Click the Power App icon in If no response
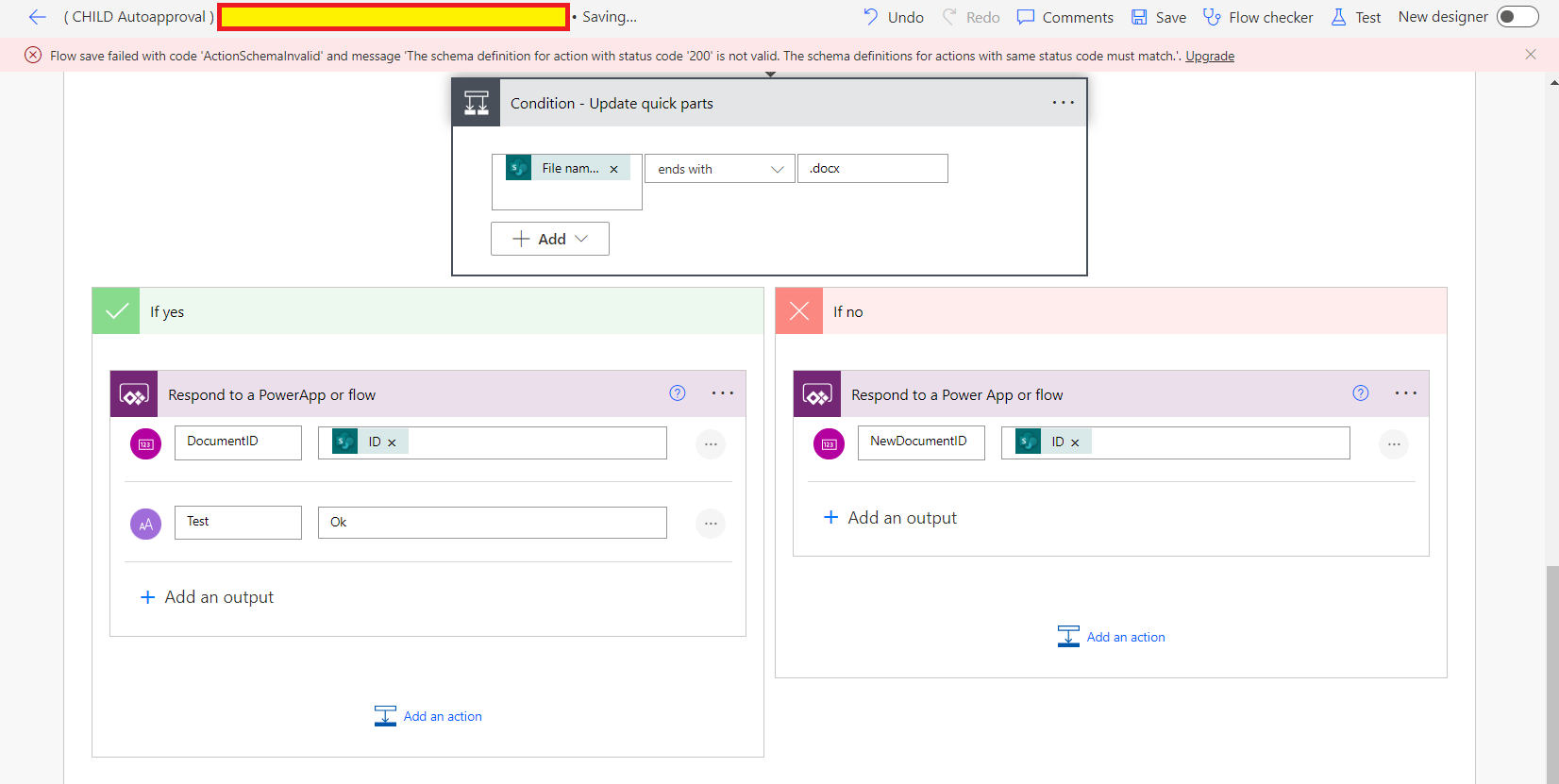Viewport: 1559px width, 784px height. point(817,394)
